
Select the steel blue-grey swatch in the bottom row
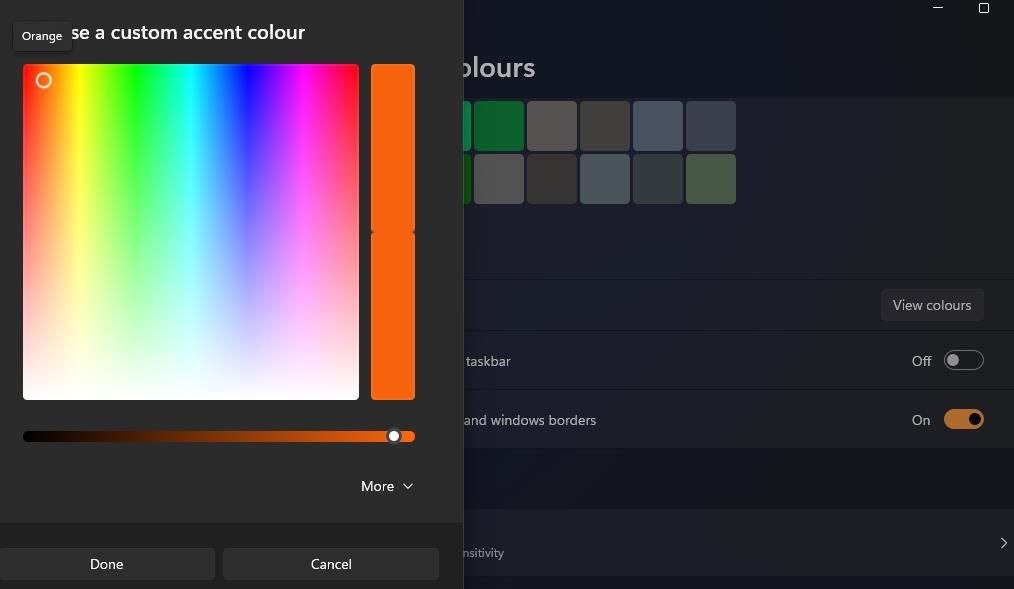605,178
